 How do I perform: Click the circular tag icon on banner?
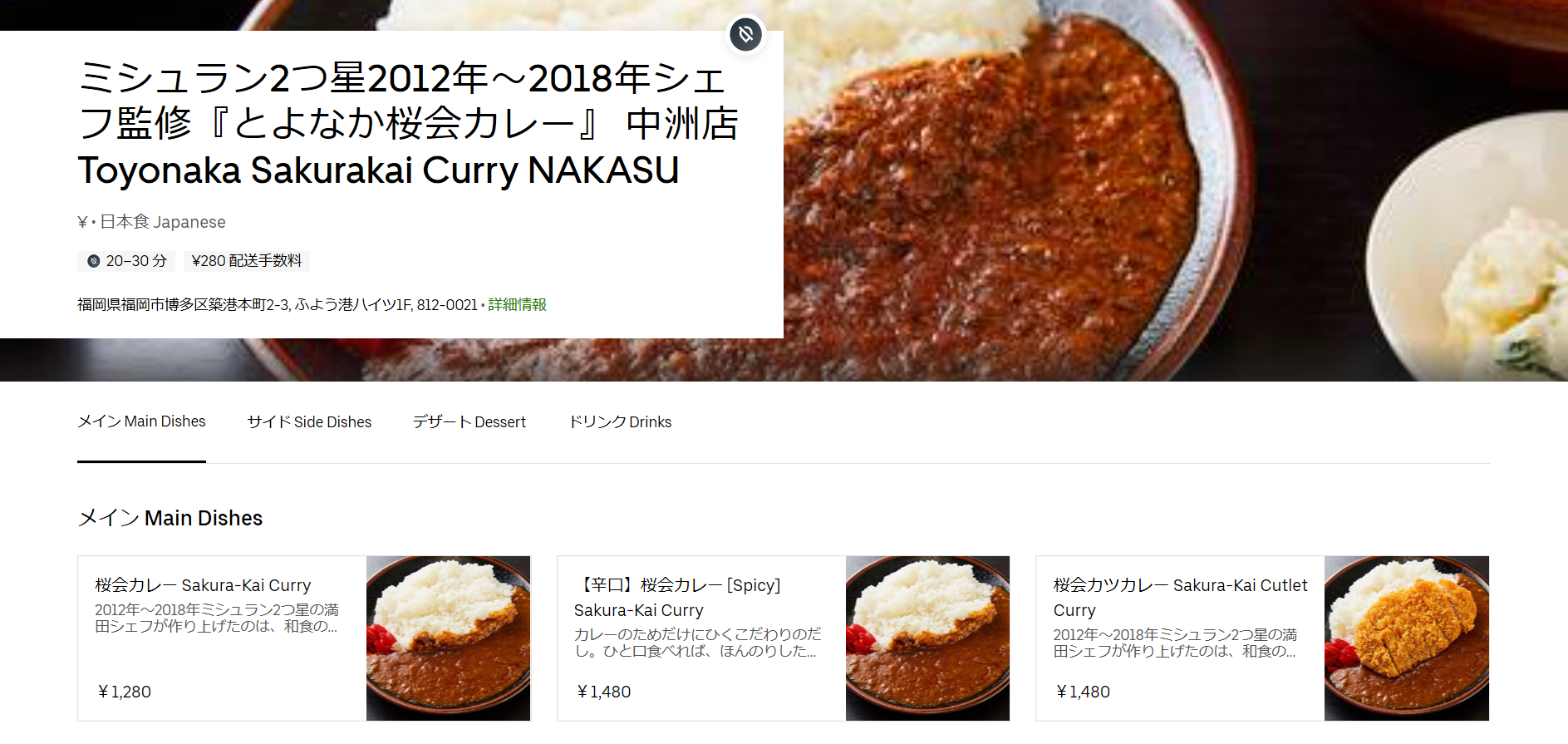[x=745, y=35]
